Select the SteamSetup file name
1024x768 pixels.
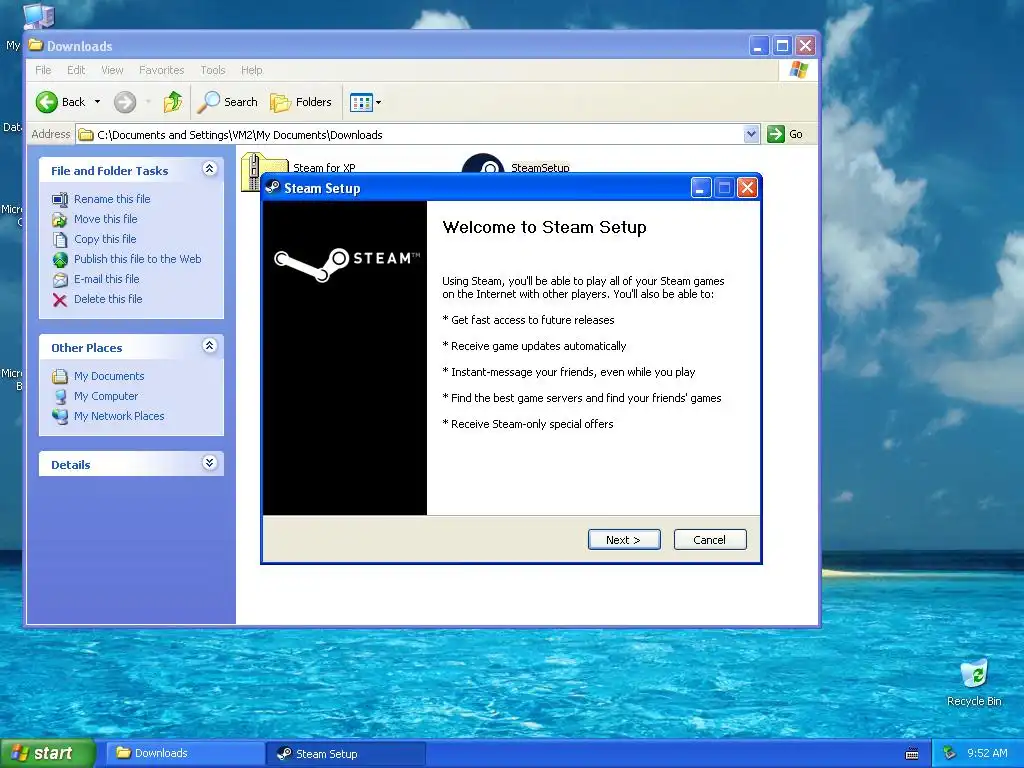point(540,168)
